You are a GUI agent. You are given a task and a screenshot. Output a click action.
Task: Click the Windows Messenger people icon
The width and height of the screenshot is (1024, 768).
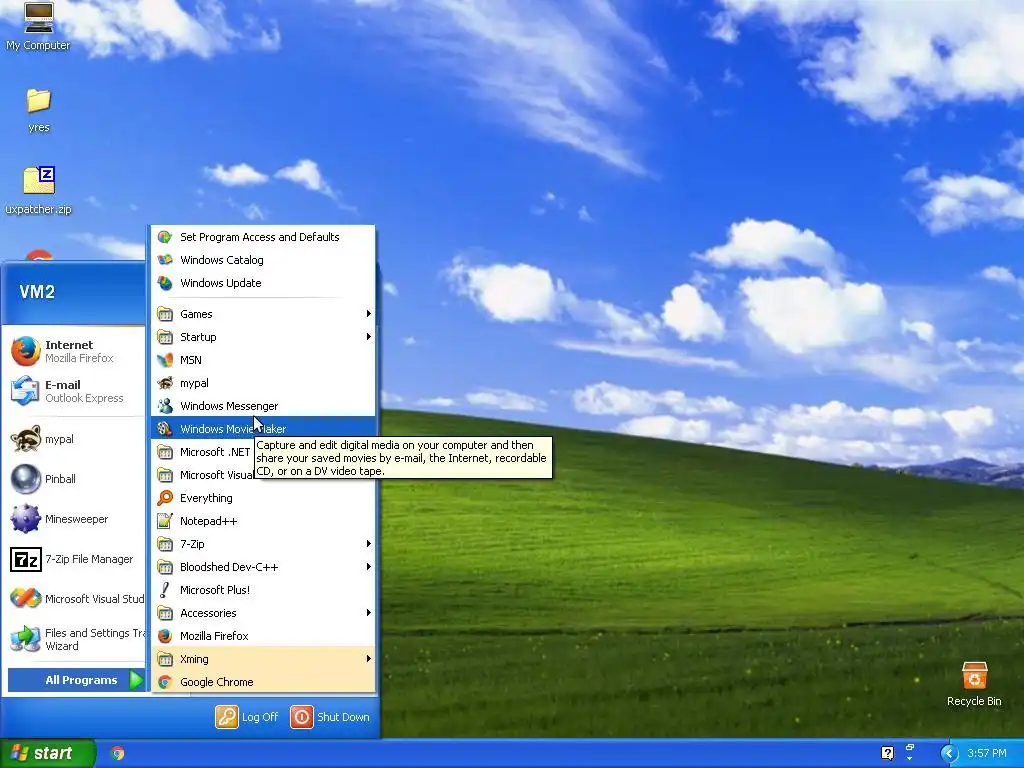[165, 406]
